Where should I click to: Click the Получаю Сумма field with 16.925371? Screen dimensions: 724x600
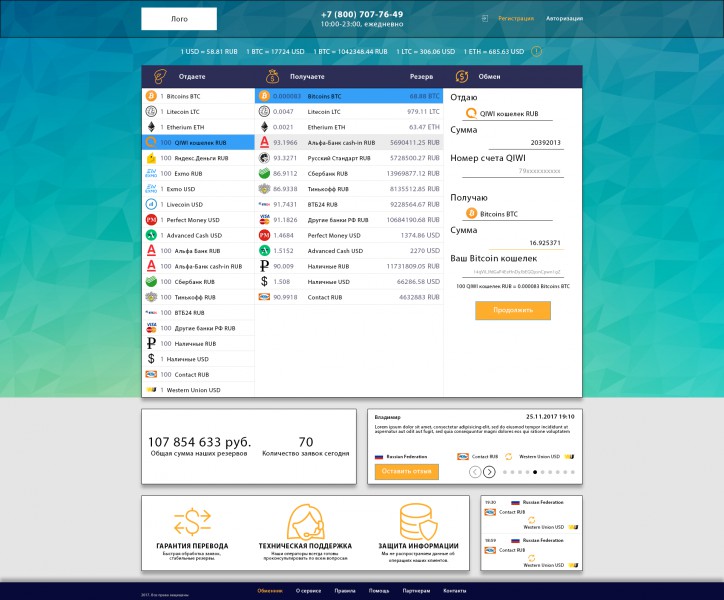(x=526, y=243)
